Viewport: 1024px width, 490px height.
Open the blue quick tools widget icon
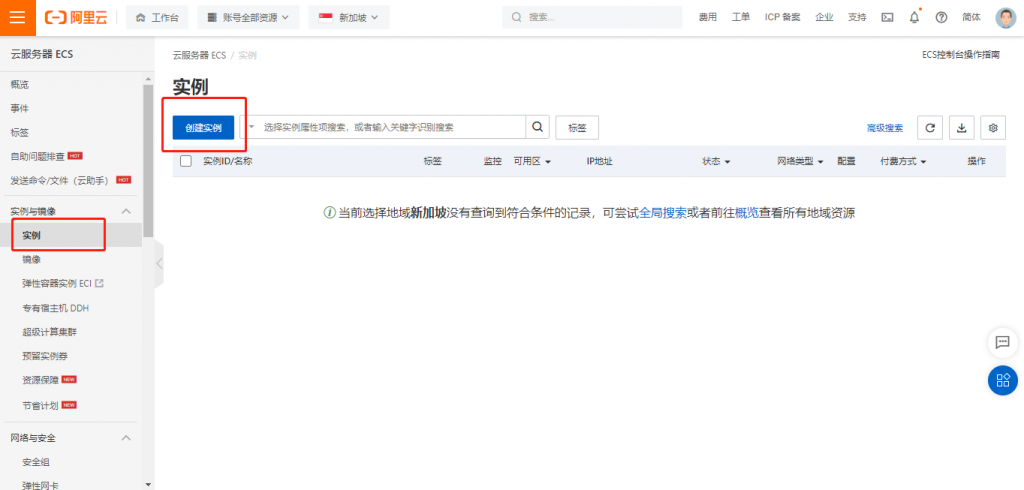[x=1002, y=380]
